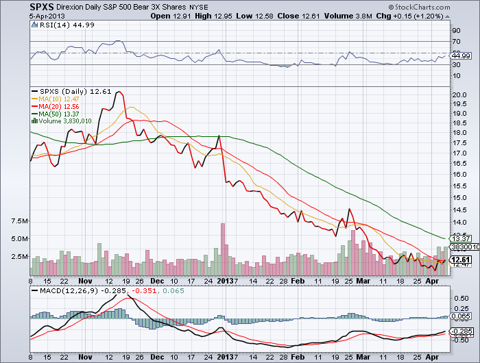Image resolution: width=480 pixels, height=363 pixels.
Task: Click the 16.0 price axis label
Action: [459, 174]
